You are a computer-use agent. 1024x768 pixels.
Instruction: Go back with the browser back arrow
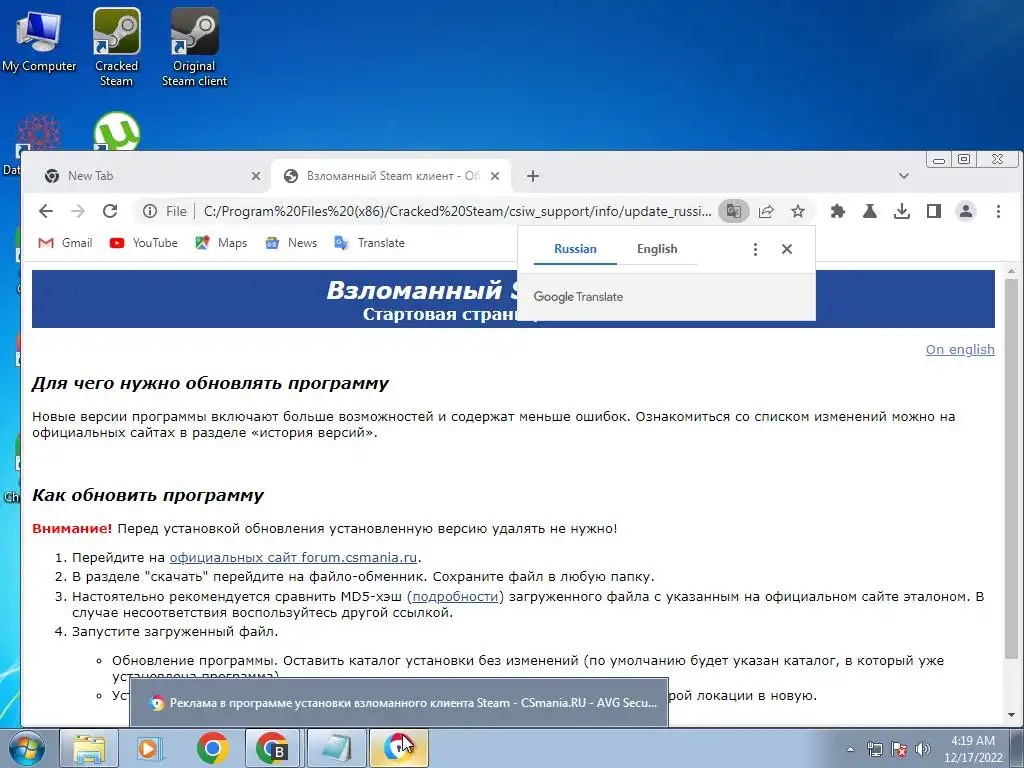point(45,211)
